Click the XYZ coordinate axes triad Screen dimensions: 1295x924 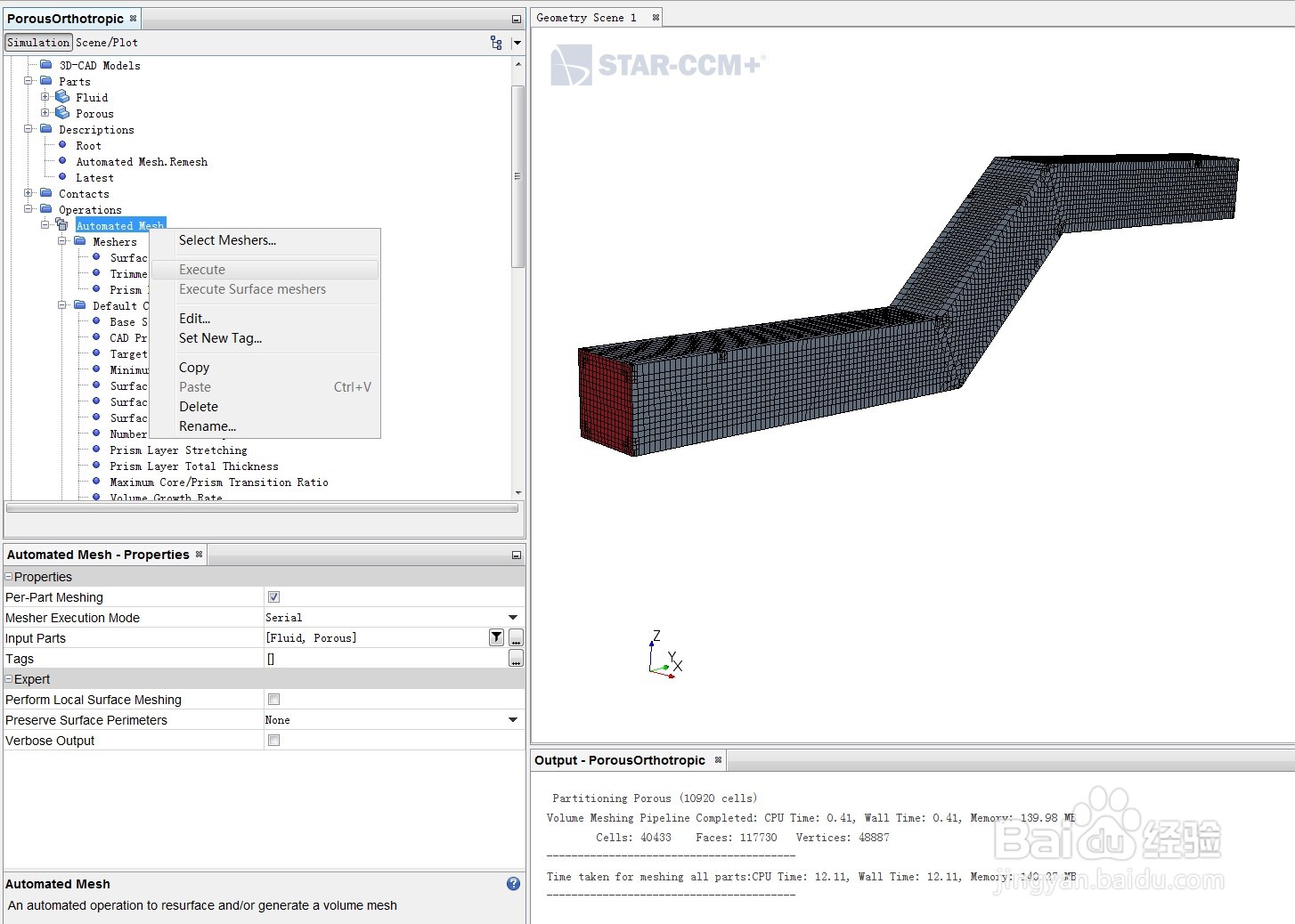[664, 655]
